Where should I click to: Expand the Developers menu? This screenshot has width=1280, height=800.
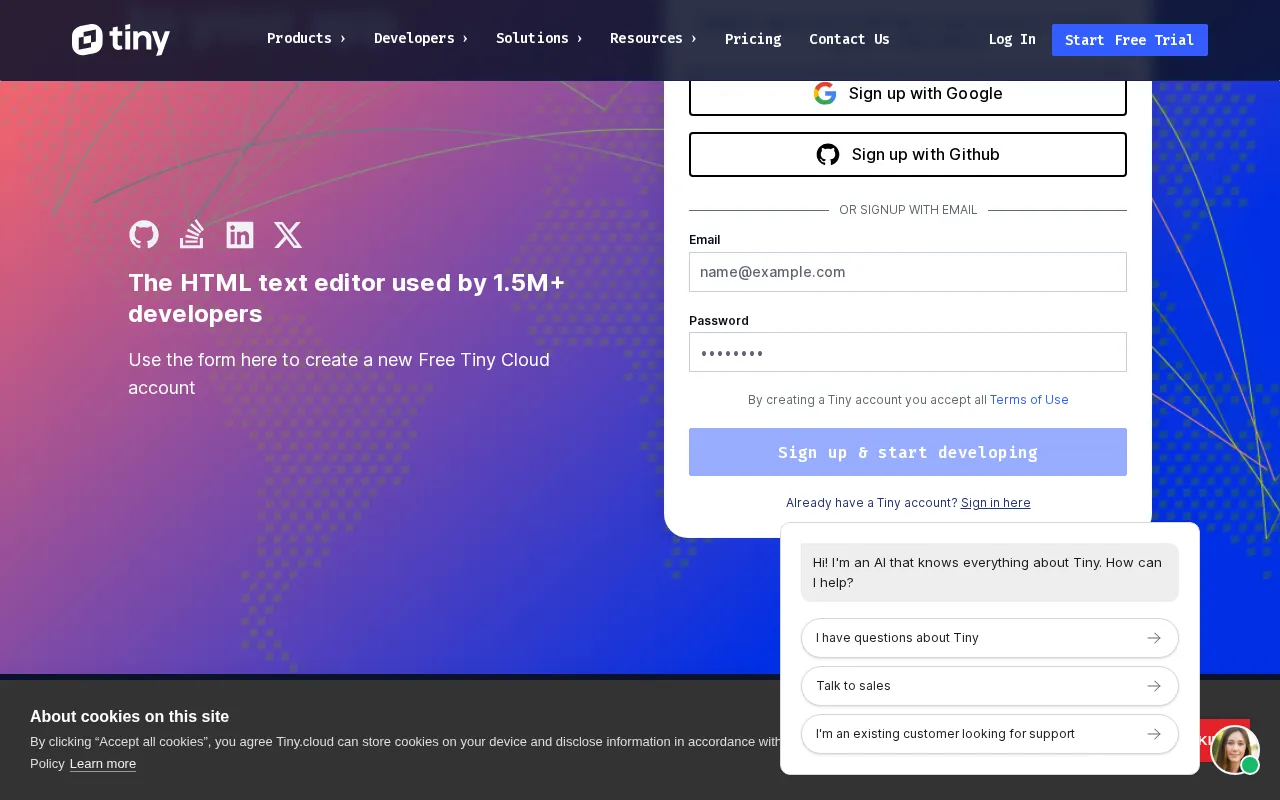pos(421,39)
